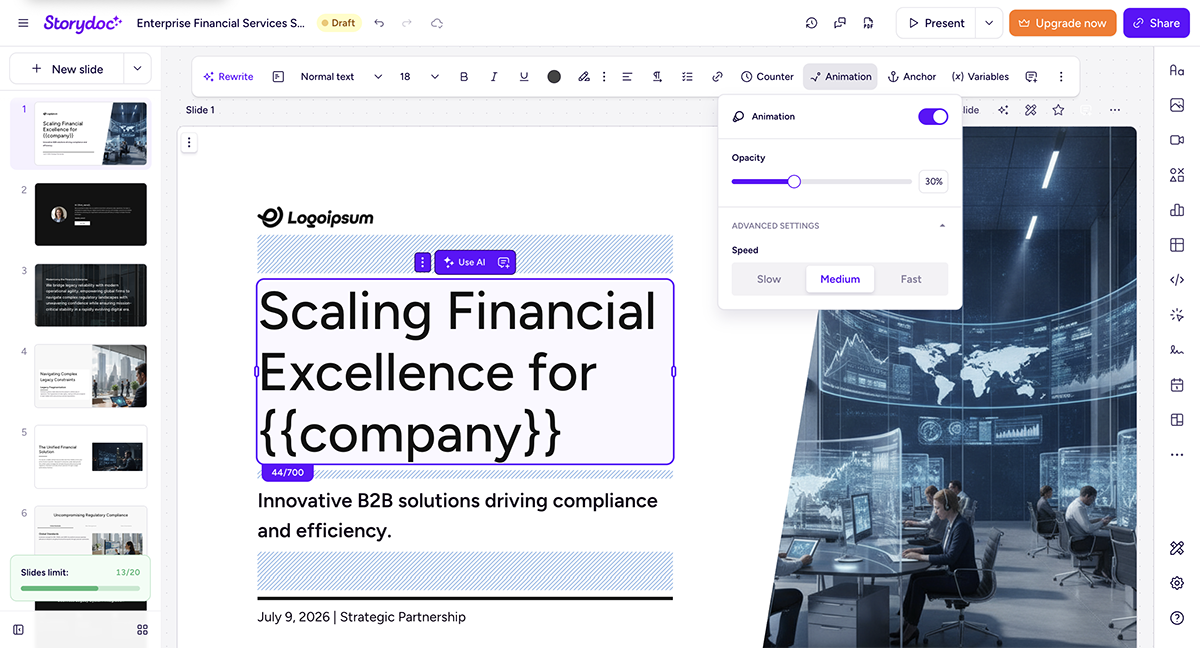Open the text styles Aa panel

click(1177, 70)
